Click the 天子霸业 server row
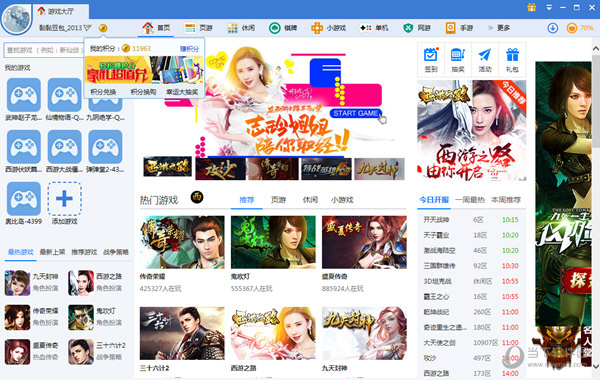 pos(471,235)
